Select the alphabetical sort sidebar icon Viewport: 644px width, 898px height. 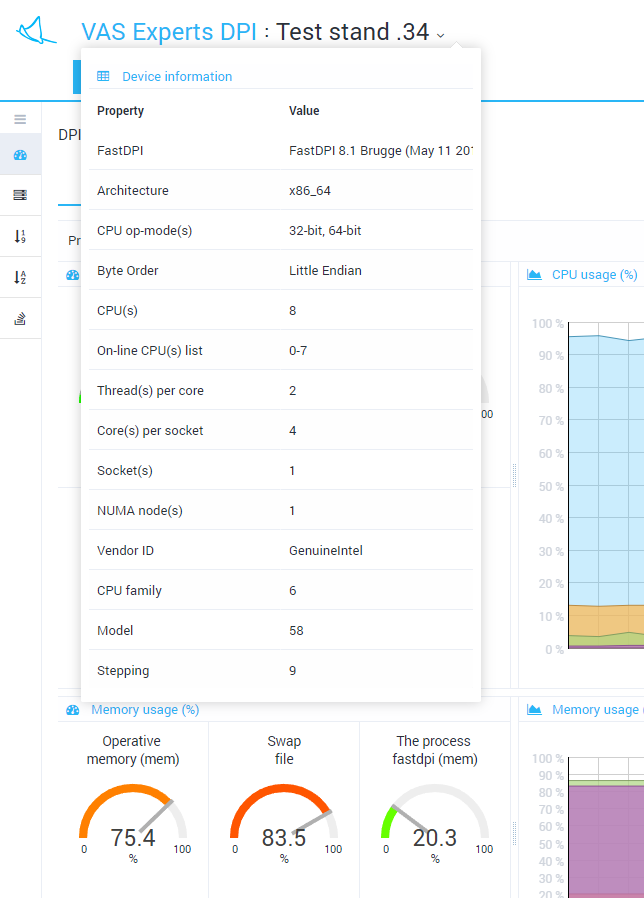[20, 277]
